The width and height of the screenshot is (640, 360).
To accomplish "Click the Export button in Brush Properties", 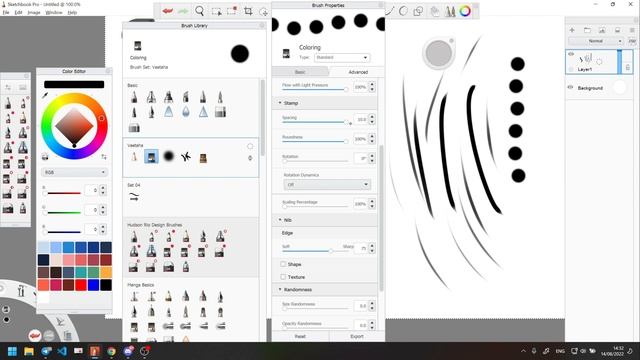I will [357, 336].
